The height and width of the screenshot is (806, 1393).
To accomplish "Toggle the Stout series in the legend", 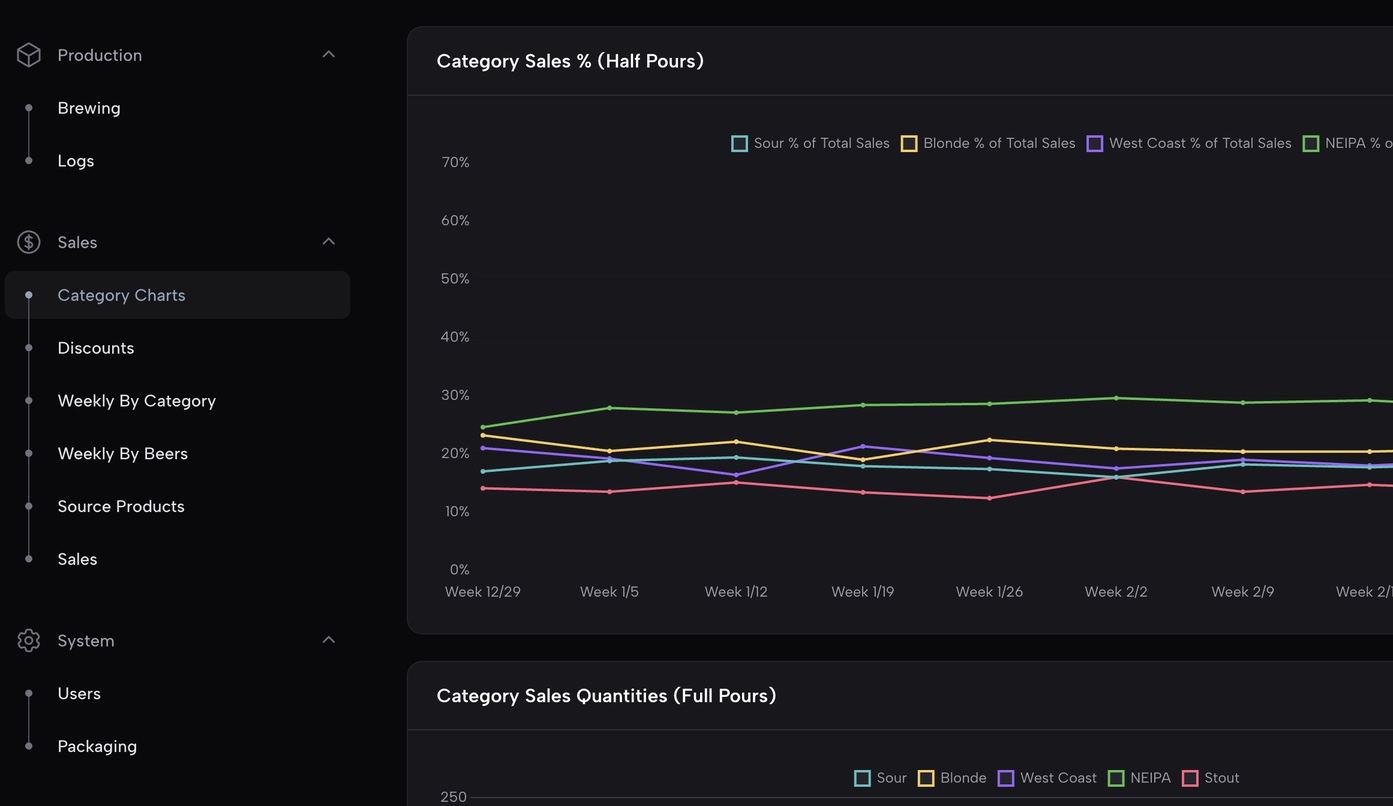I will tap(1189, 777).
